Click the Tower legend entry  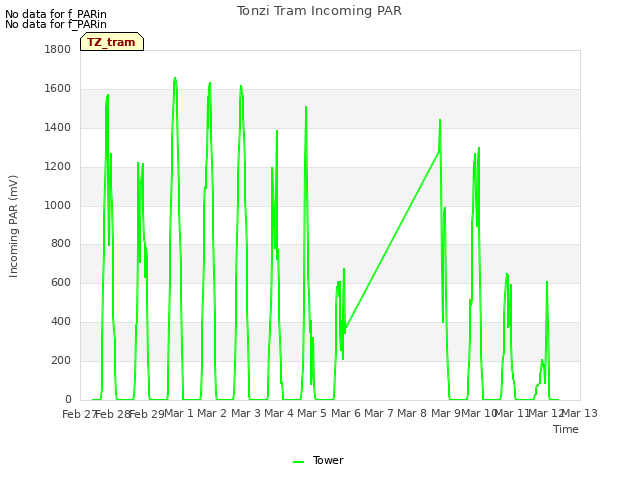318,460
